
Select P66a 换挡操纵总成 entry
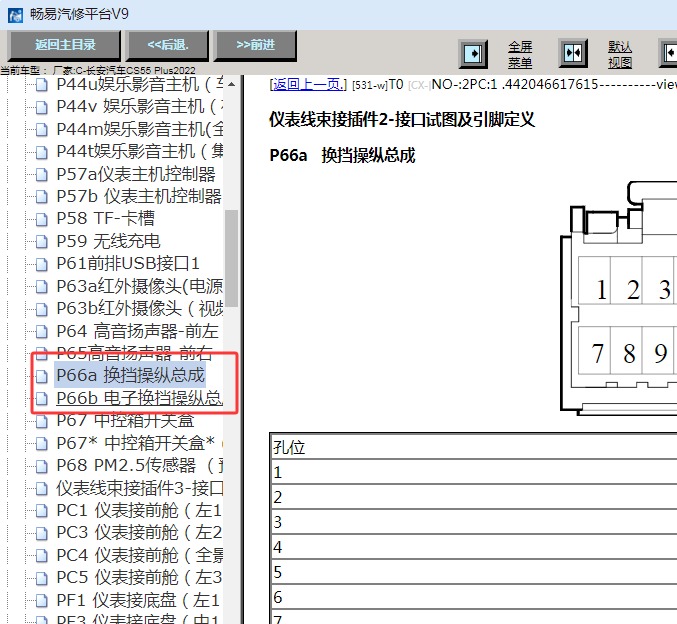(130, 375)
